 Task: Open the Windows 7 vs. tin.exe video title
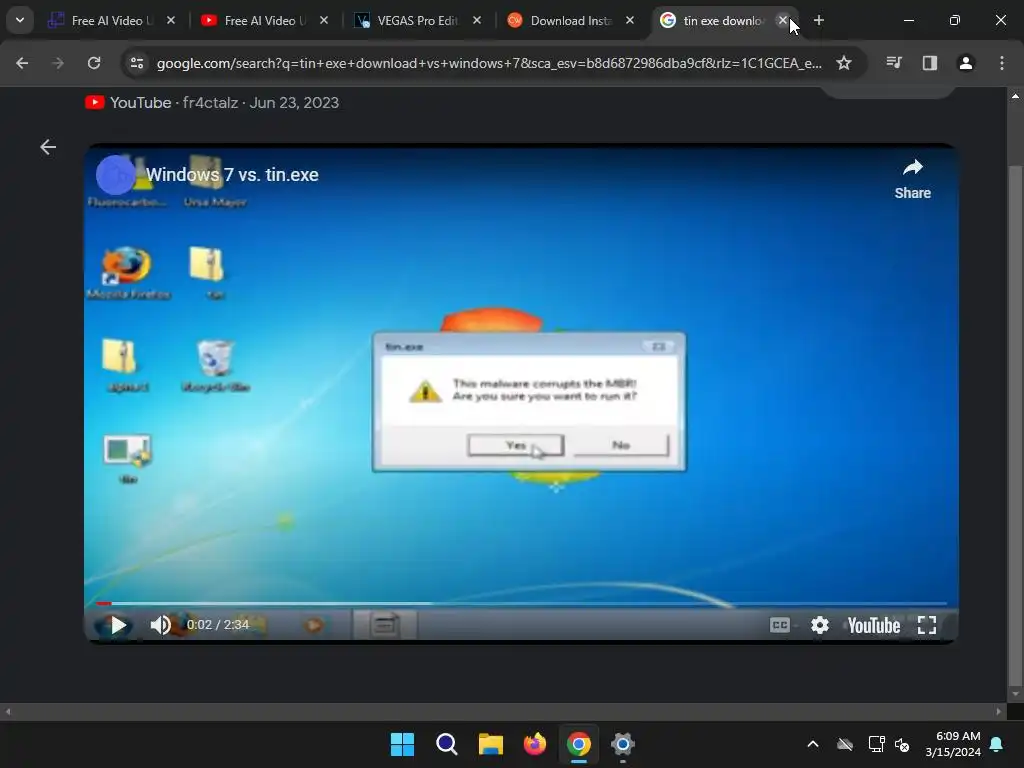point(232,174)
